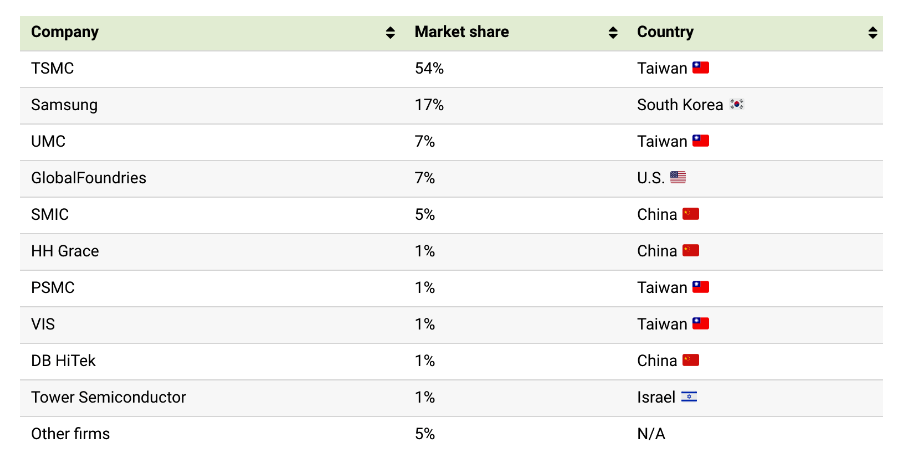Click the Market share header label
901x460 pixels.
pyautogui.click(x=462, y=32)
